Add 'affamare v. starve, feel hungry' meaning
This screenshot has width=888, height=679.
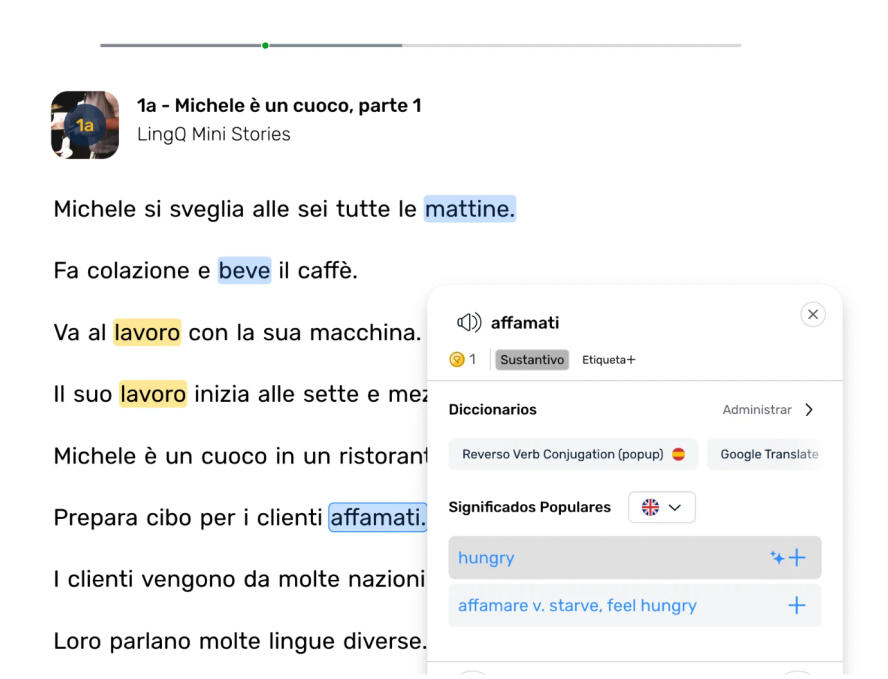click(x=797, y=605)
